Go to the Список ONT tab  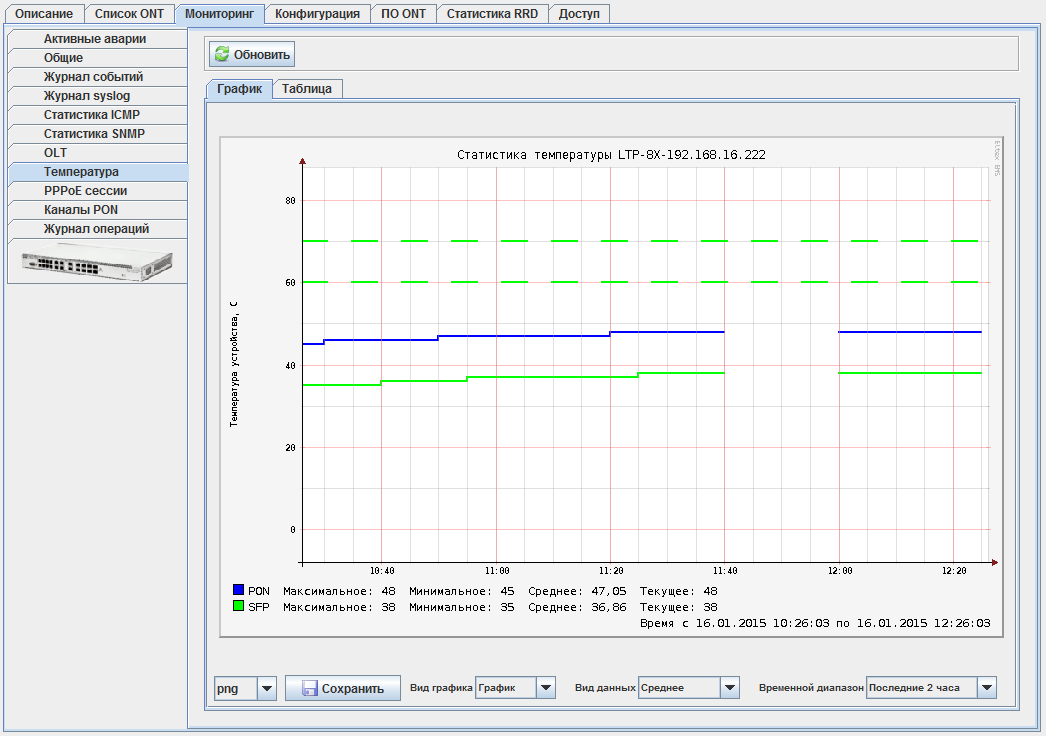coord(129,14)
